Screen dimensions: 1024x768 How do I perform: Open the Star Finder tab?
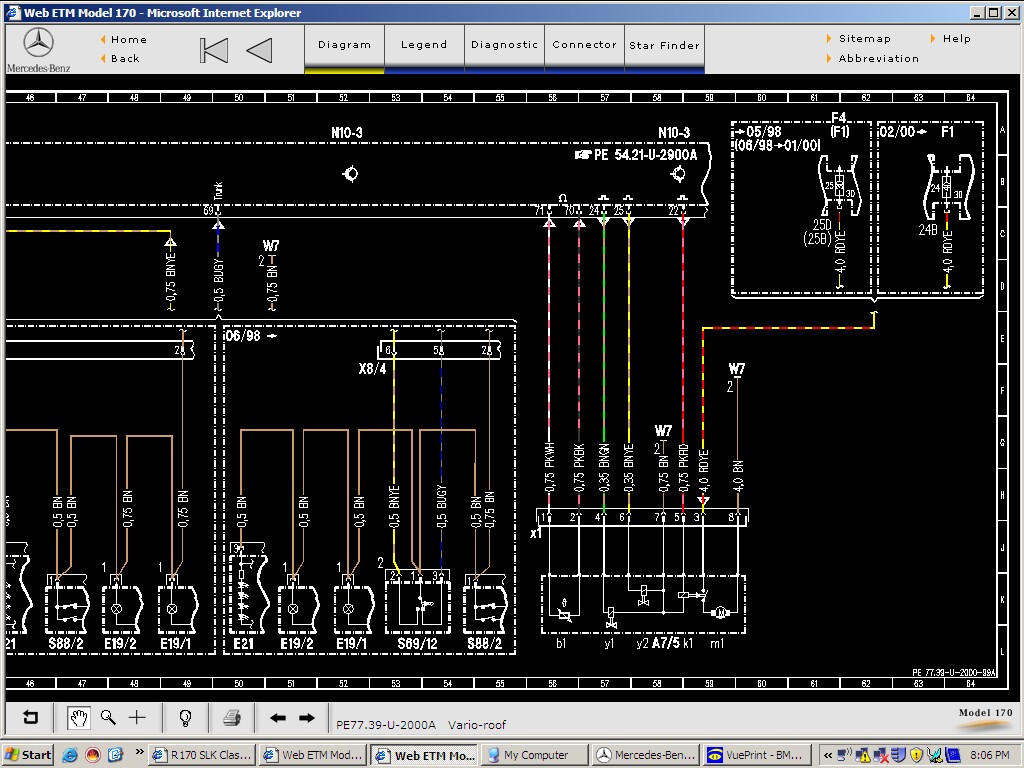coord(664,45)
